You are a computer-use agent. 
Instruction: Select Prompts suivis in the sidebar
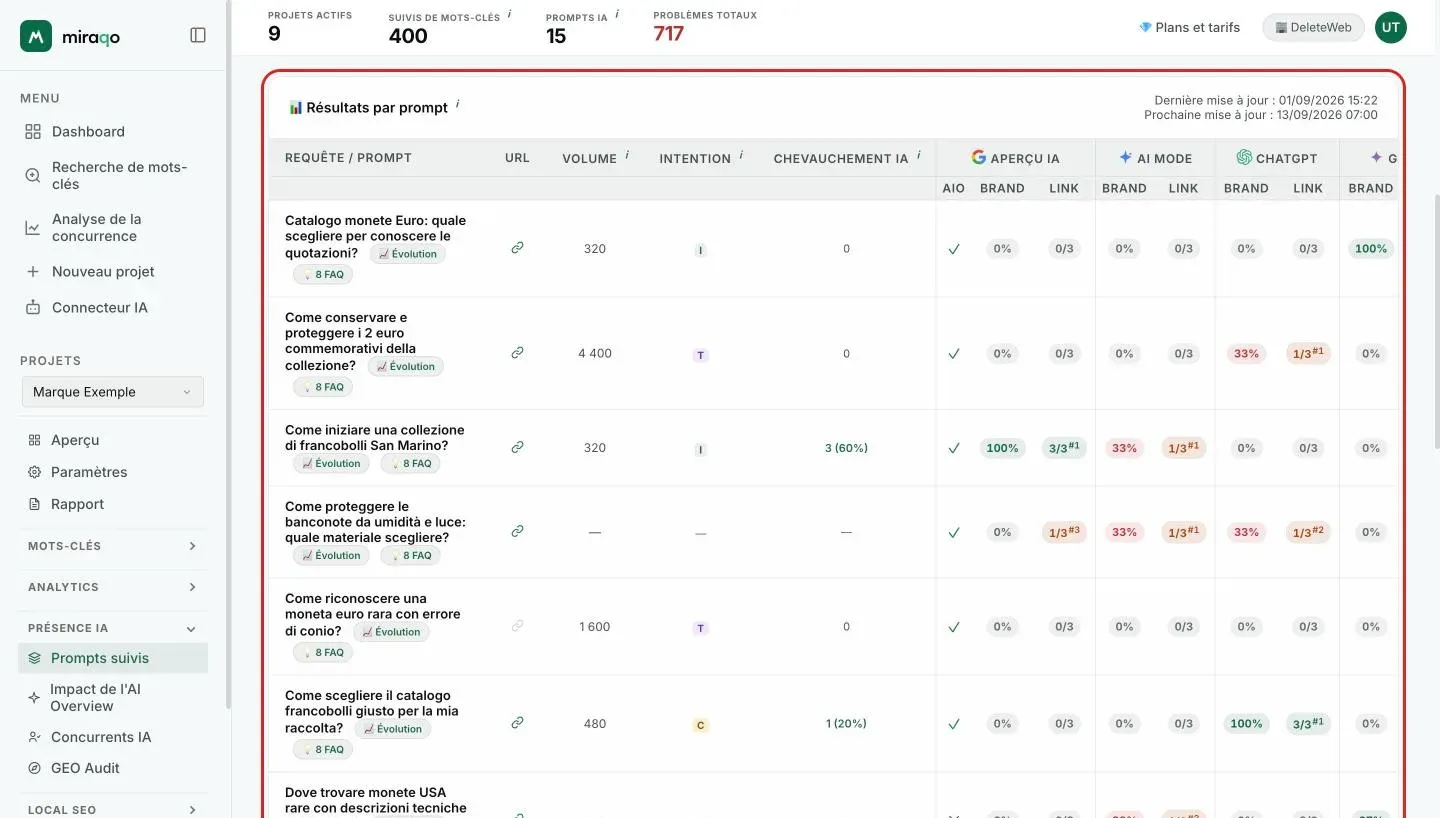pyautogui.click(x=113, y=658)
